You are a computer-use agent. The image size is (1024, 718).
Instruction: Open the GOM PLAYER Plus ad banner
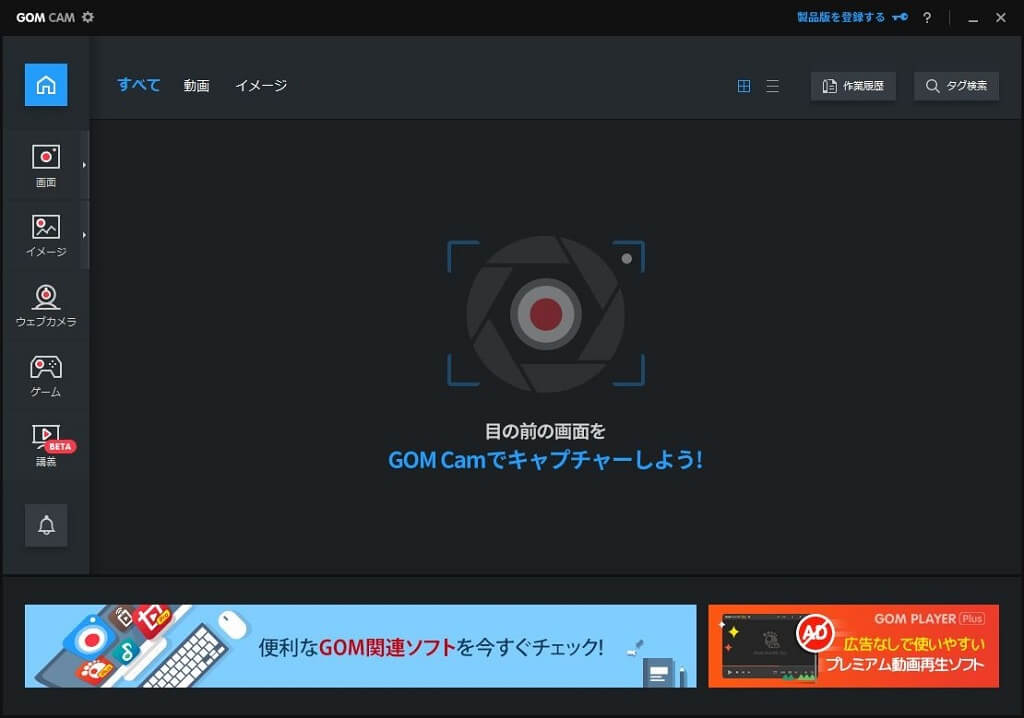[x=854, y=645]
